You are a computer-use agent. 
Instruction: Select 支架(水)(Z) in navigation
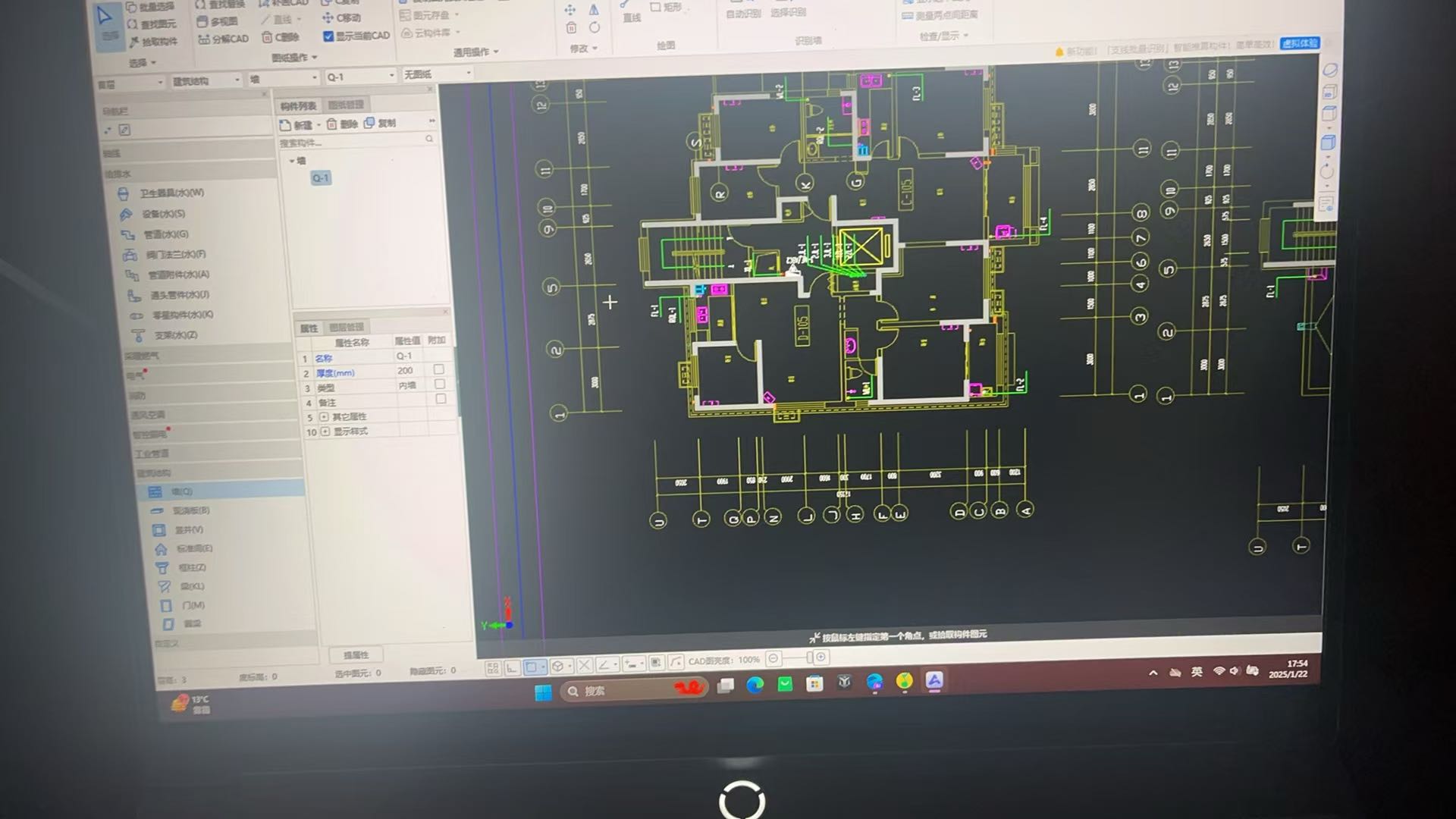[x=165, y=335]
